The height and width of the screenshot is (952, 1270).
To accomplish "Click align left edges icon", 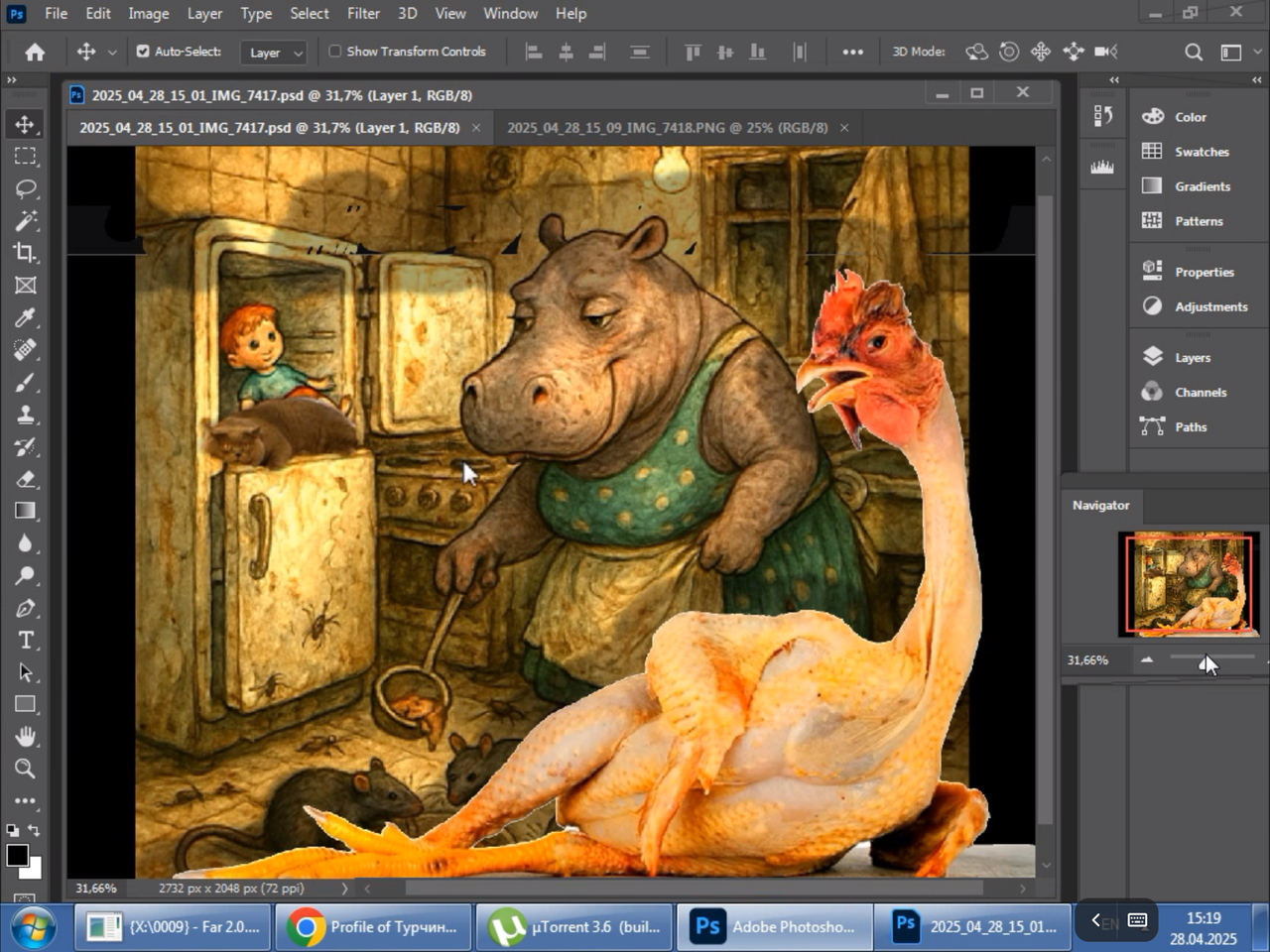I will (534, 53).
